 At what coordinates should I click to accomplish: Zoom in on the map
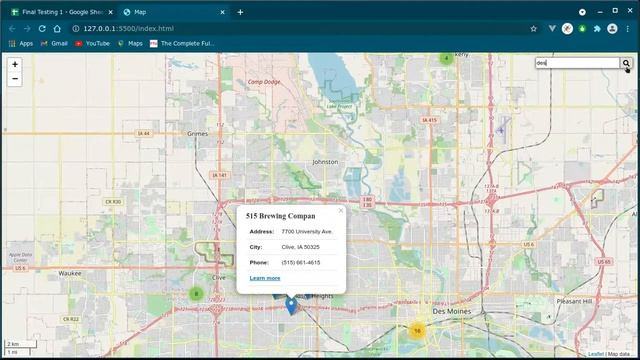pyautogui.click(x=15, y=64)
